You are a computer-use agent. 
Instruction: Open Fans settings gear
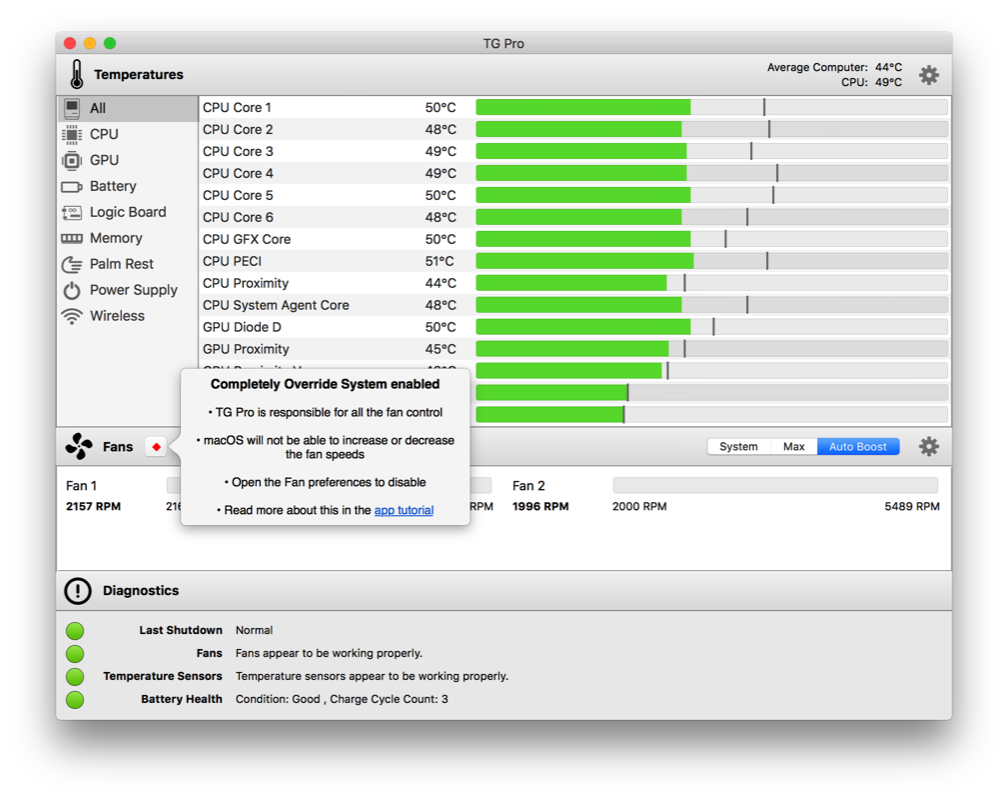(928, 446)
